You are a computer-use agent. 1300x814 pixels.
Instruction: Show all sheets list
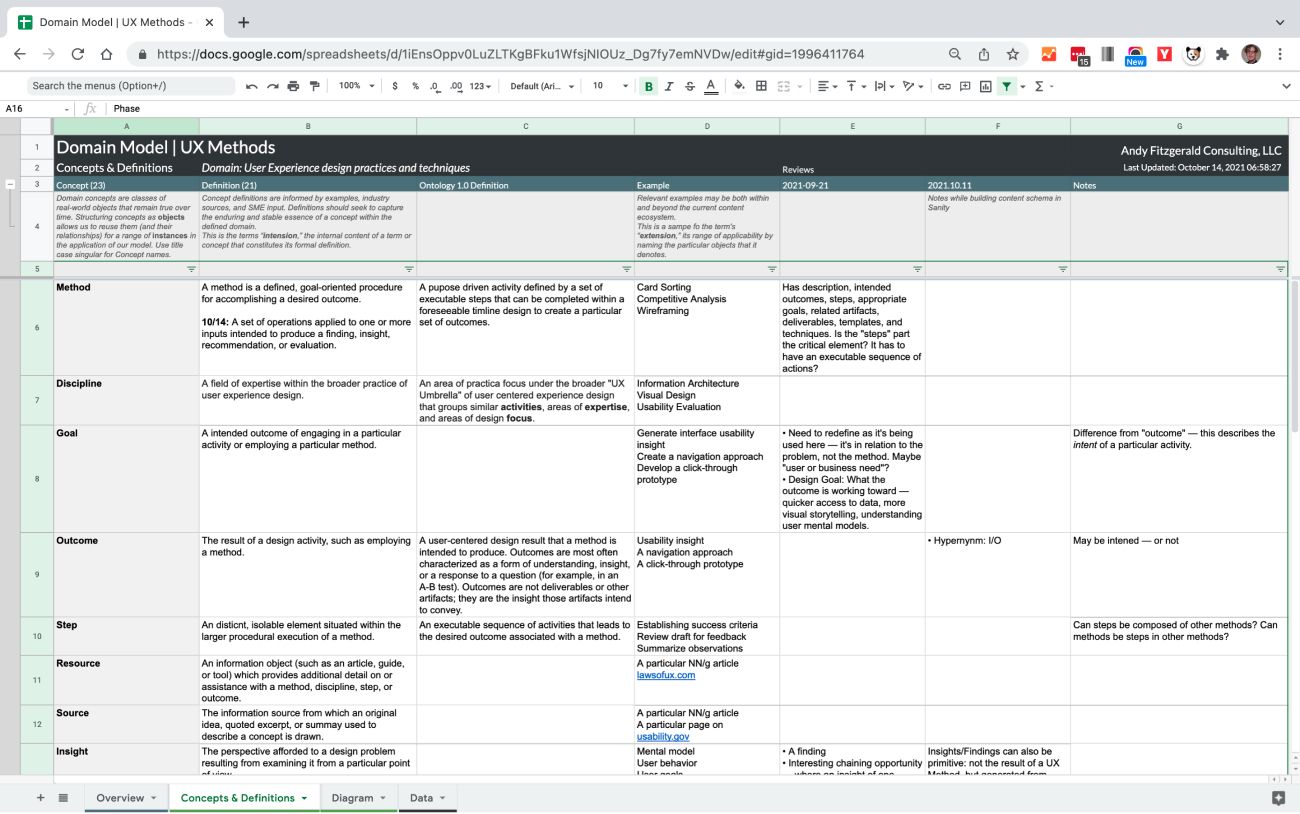pos(63,798)
